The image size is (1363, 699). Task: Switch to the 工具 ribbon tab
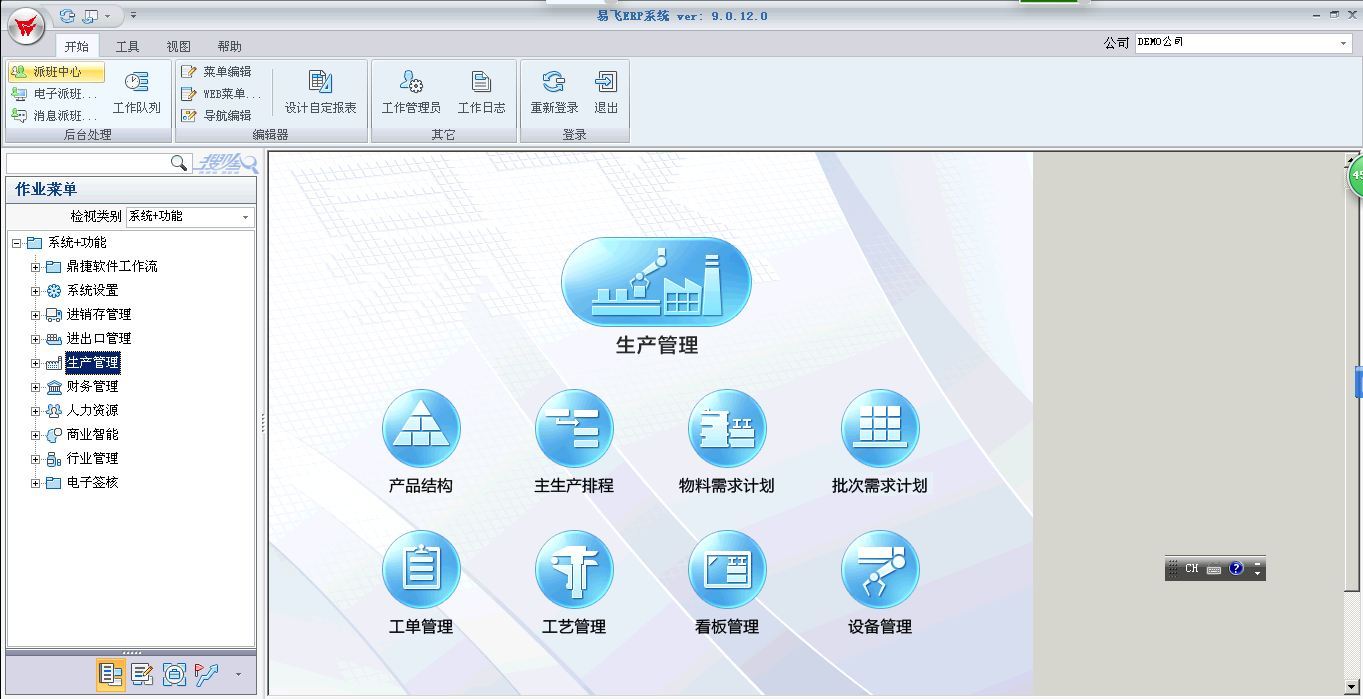(126, 45)
